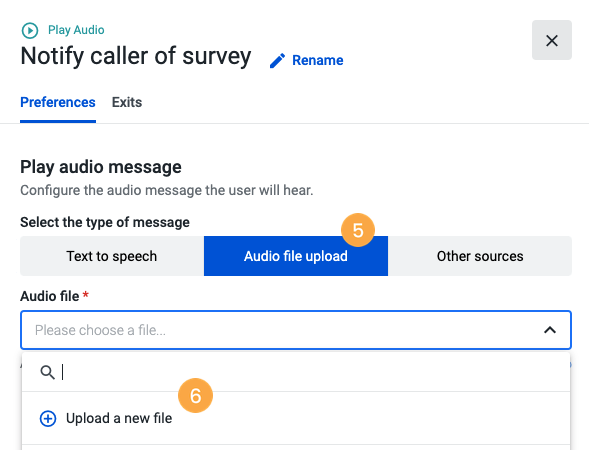589x450 pixels.
Task: Click the Play Audio circle icon
Action: click(30, 30)
